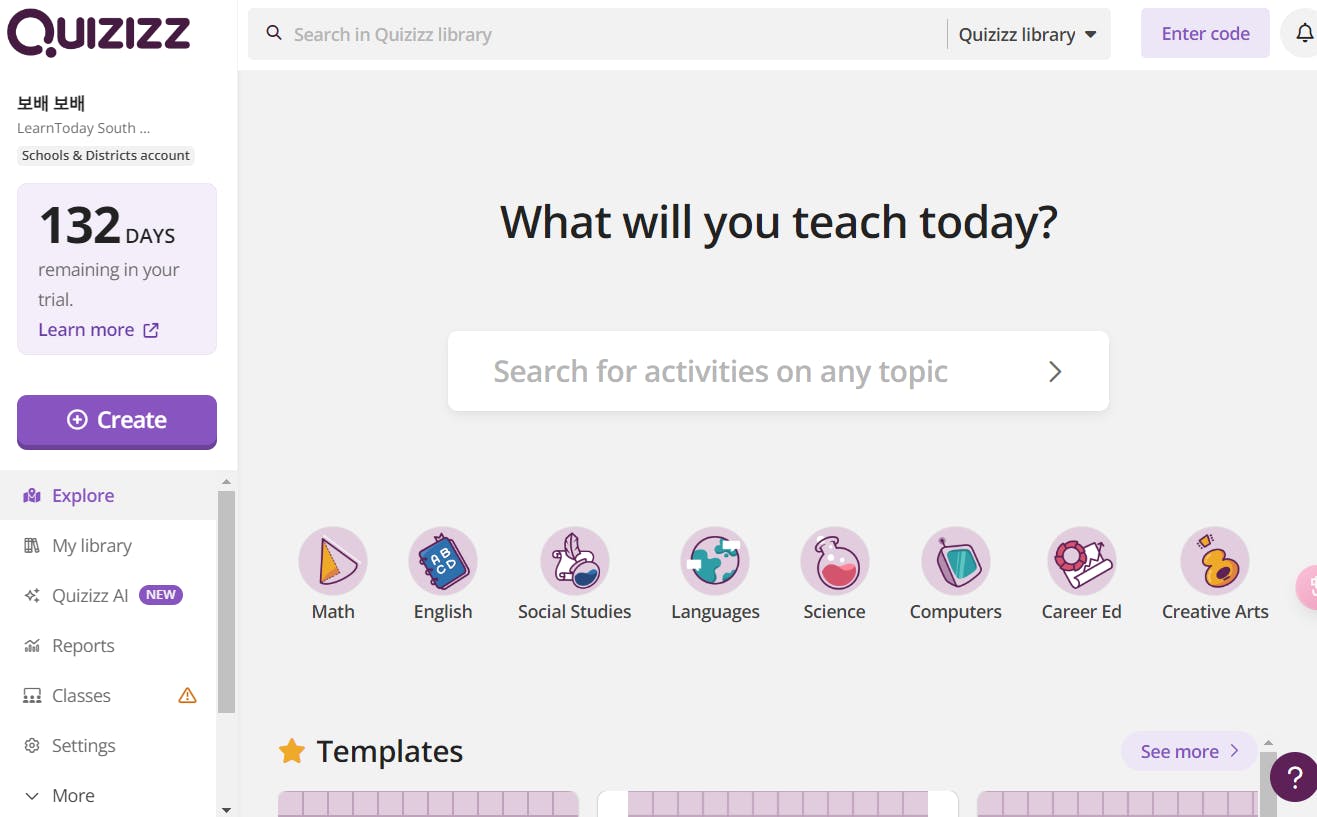Image resolution: width=1317 pixels, height=817 pixels.
Task: Open Reports from the sidebar
Action: click(83, 646)
